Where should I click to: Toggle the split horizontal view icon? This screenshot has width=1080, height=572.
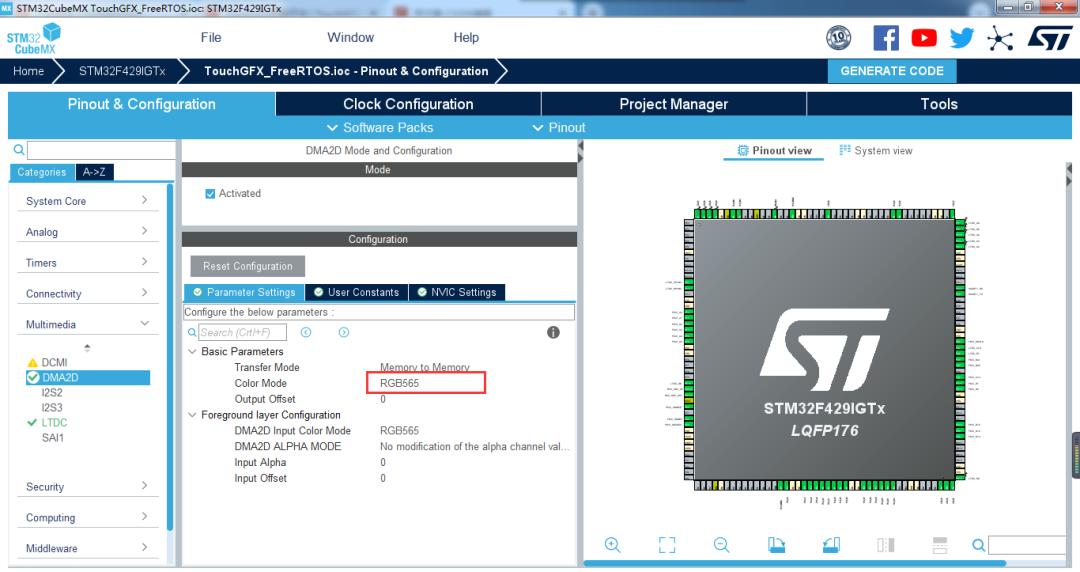[940, 544]
